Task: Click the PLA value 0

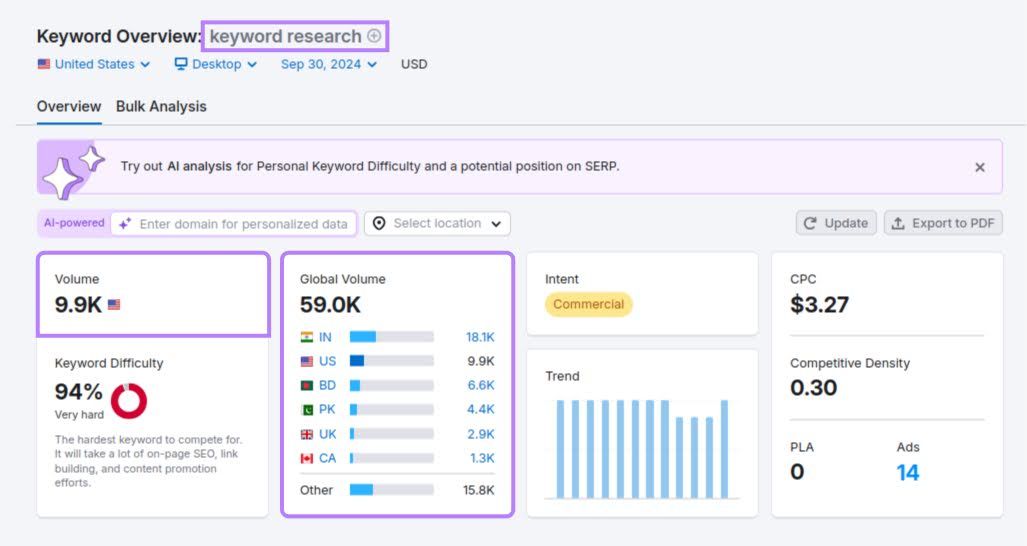Action: [797, 472]
